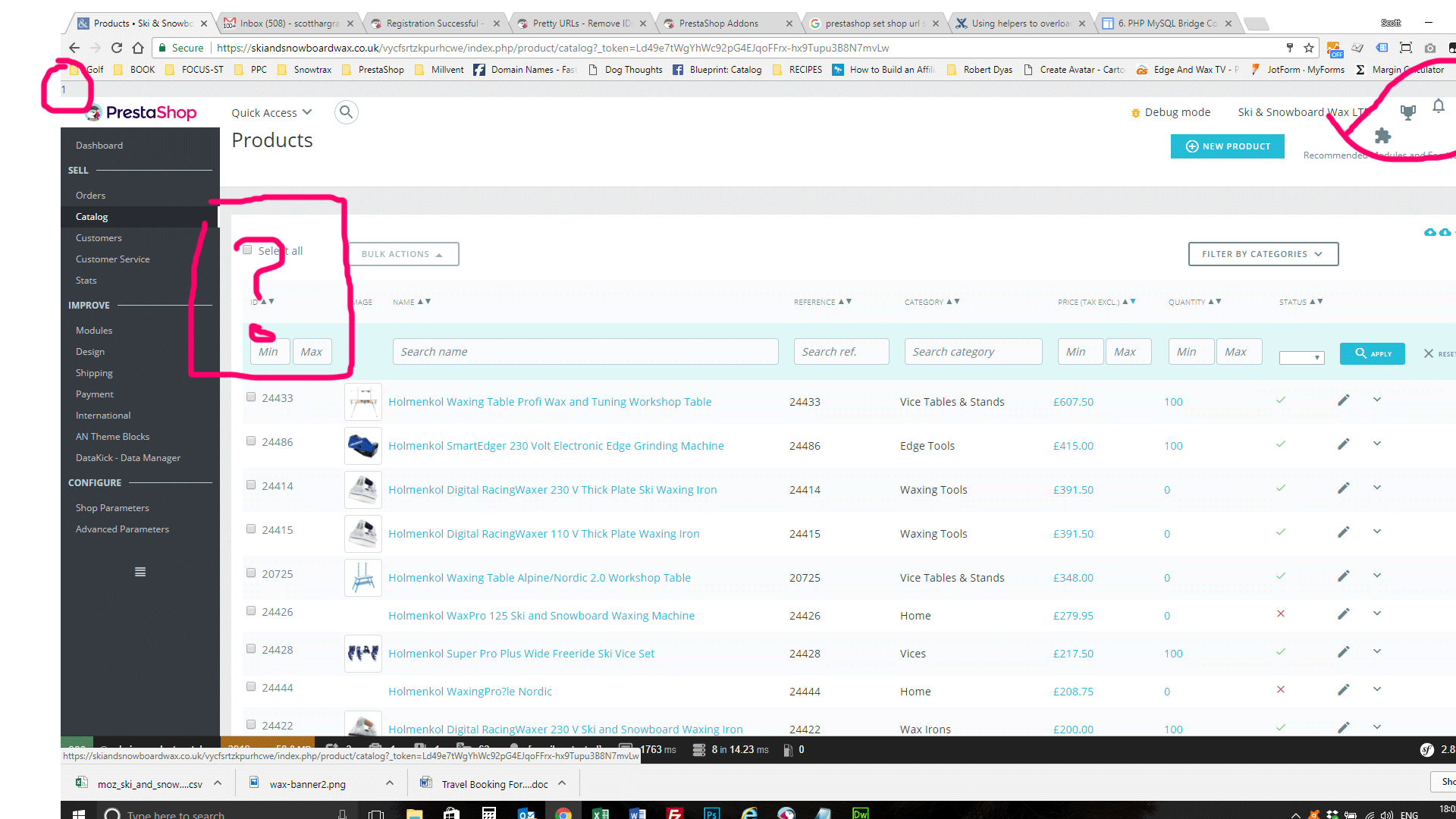The width and height of the screenshot is (1456, 819).
Task: Open the notifications bell icon
Action: [x=1438, y=107]
